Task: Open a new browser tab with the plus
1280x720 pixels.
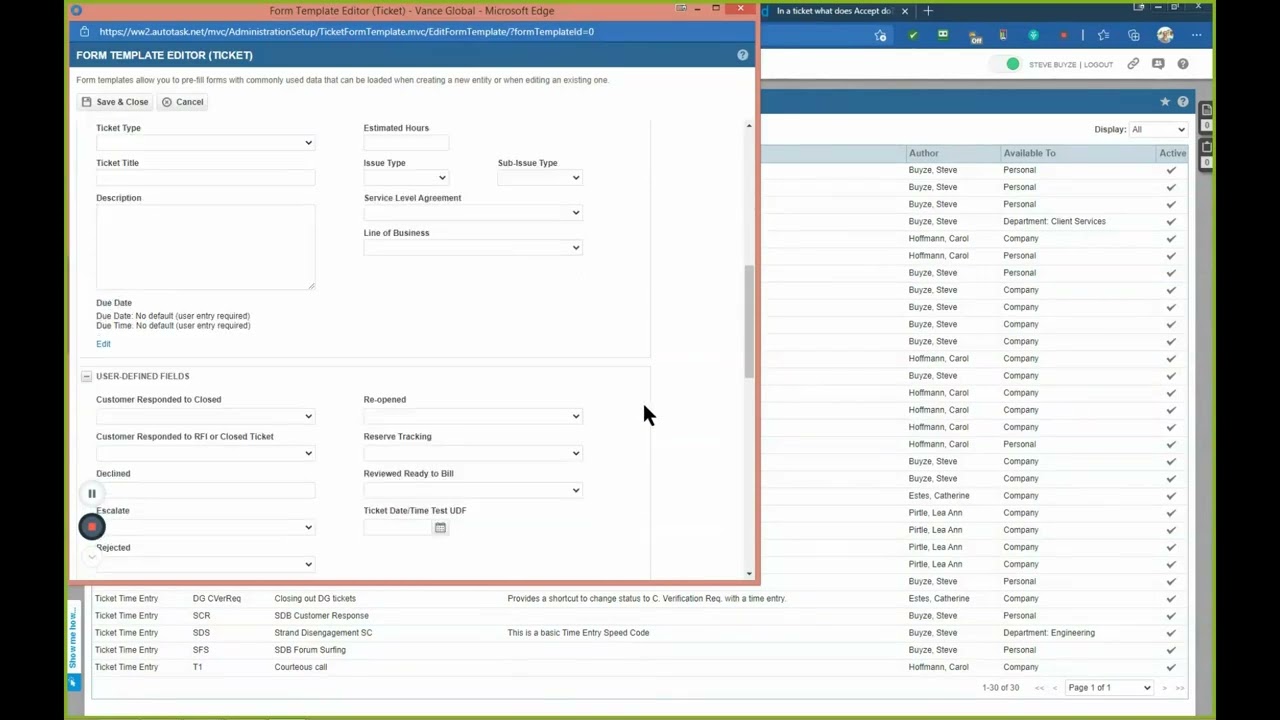Action: point(928,11)
